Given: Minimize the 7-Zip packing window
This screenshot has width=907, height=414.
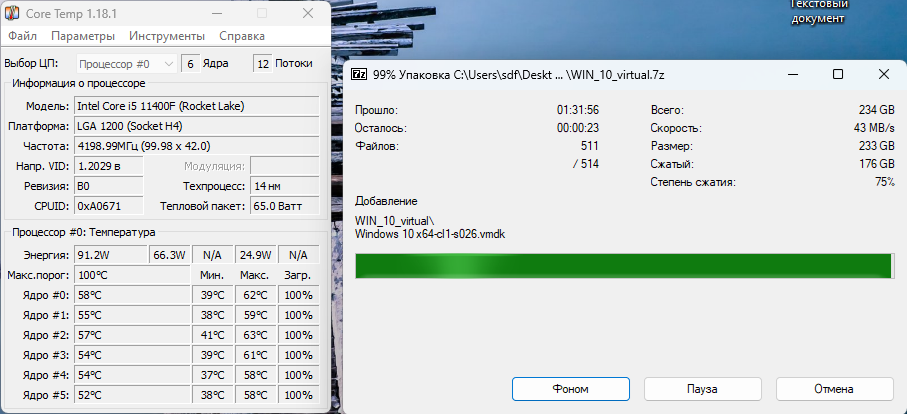Looking at the screenshot, I should coord(792,74).
